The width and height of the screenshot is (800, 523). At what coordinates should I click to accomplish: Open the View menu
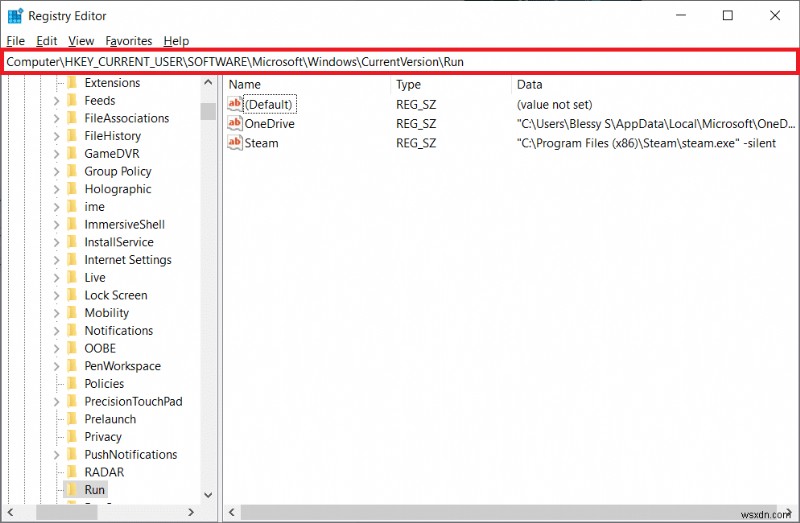coord(81,41)
